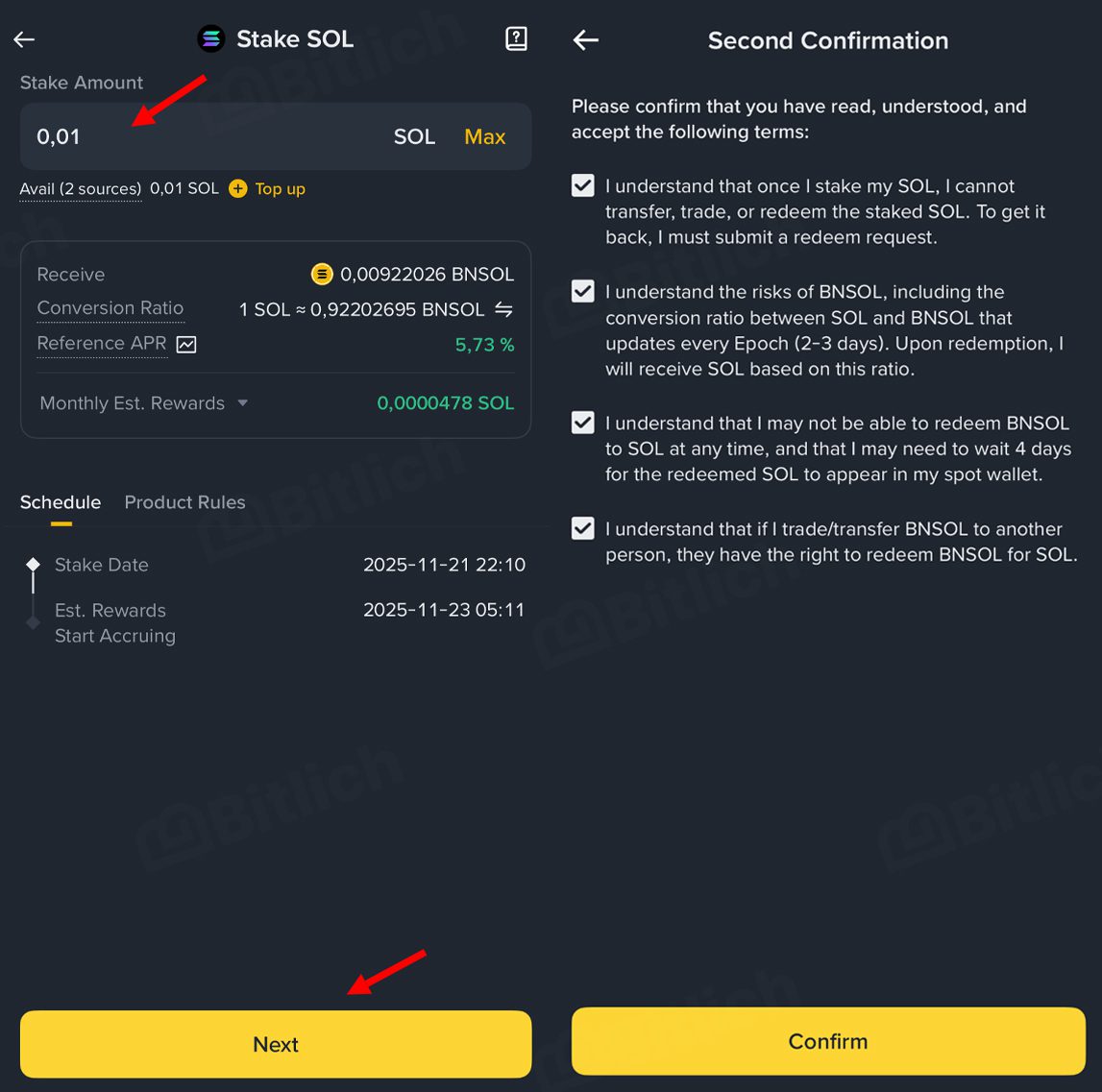The image size is (1102, 1092).
Task: Tap the Next button
Action: coord(276,1044)
